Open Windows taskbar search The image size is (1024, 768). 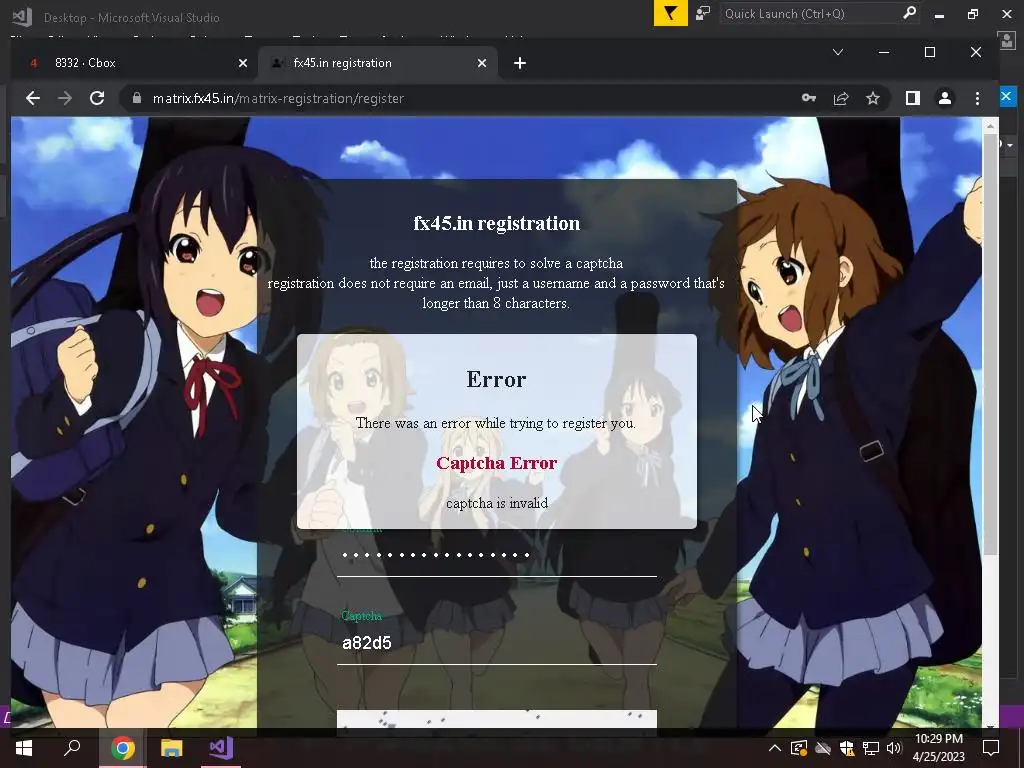[72, 748]
